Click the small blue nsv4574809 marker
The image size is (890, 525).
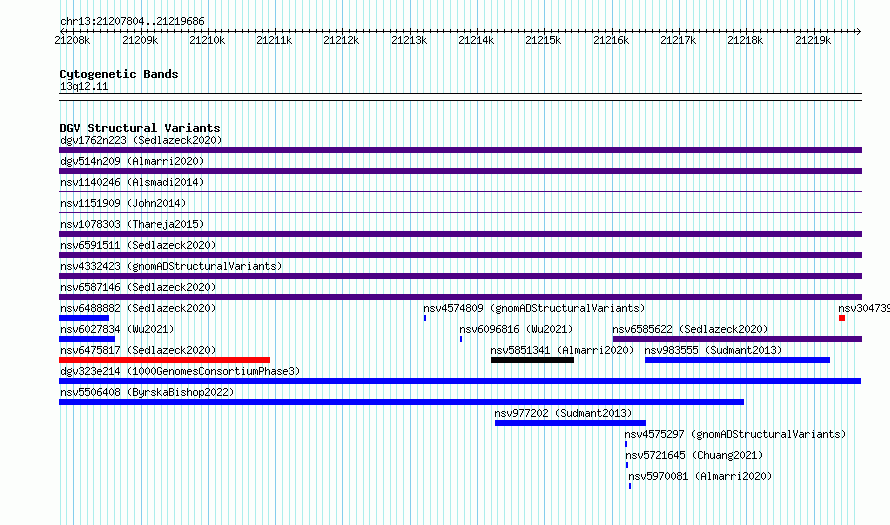(x=425, y=318)
